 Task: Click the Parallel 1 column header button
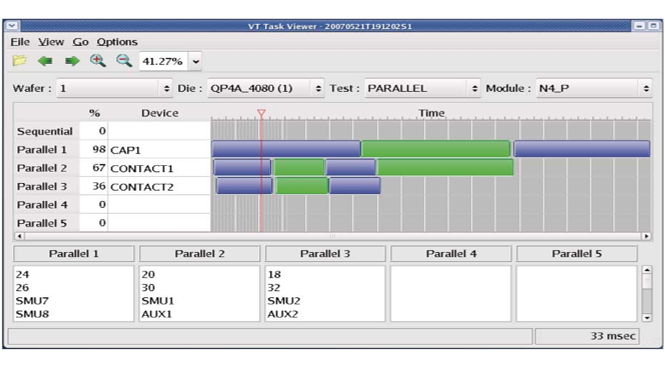[74, 254]
